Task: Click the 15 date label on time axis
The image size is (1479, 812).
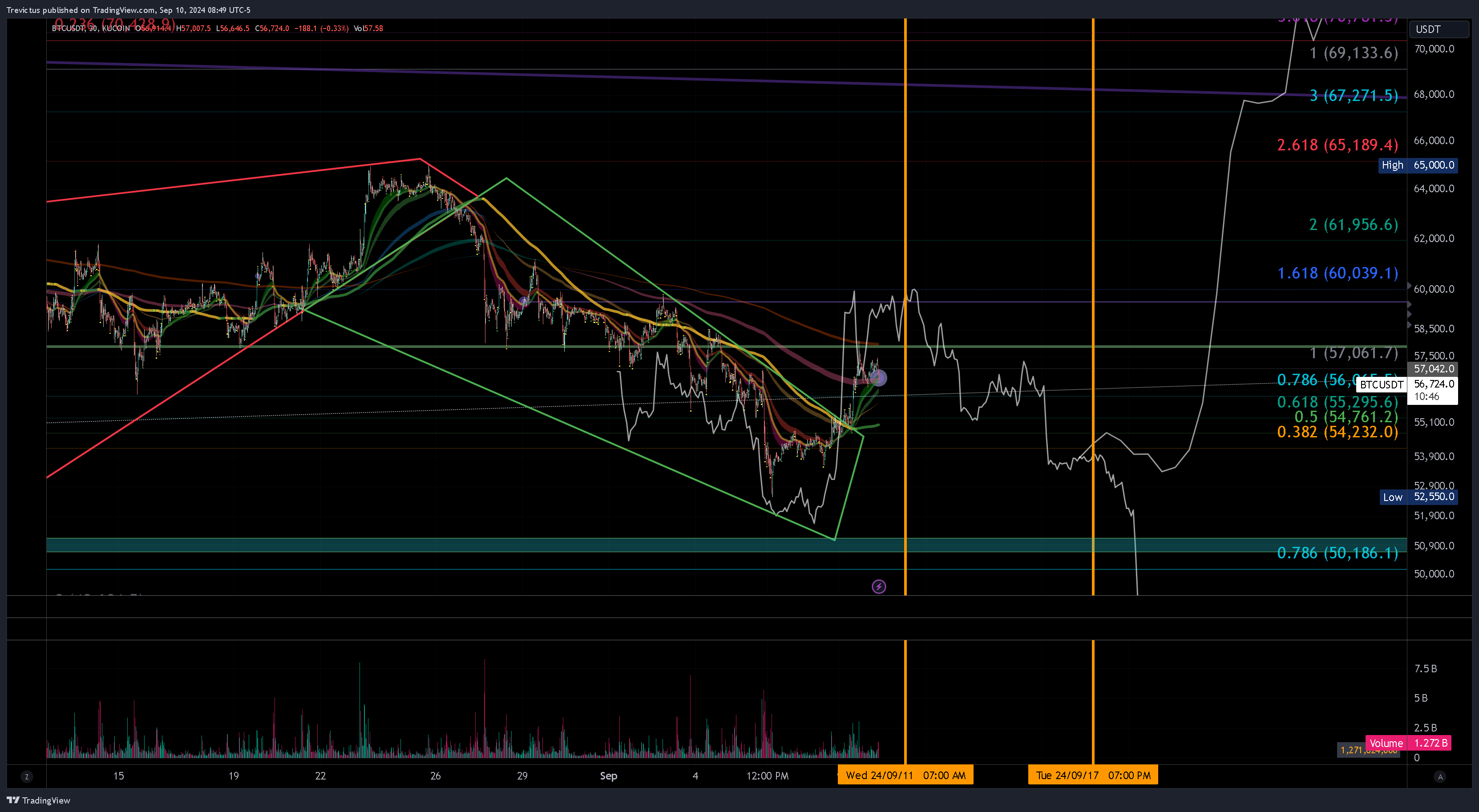Action: click(118, 776)
